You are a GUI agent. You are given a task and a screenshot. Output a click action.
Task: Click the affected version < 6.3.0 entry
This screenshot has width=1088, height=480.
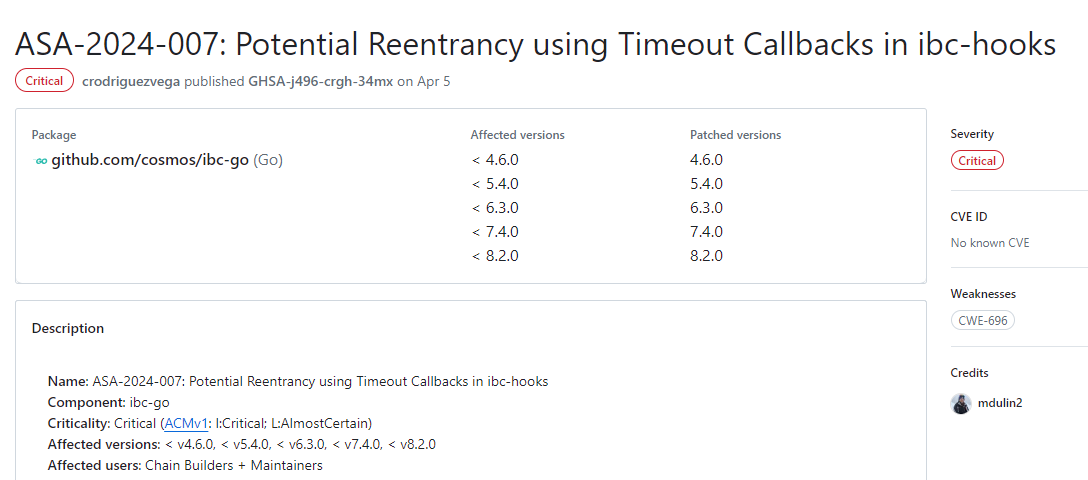pyautogui.click(x=495, y=208)
